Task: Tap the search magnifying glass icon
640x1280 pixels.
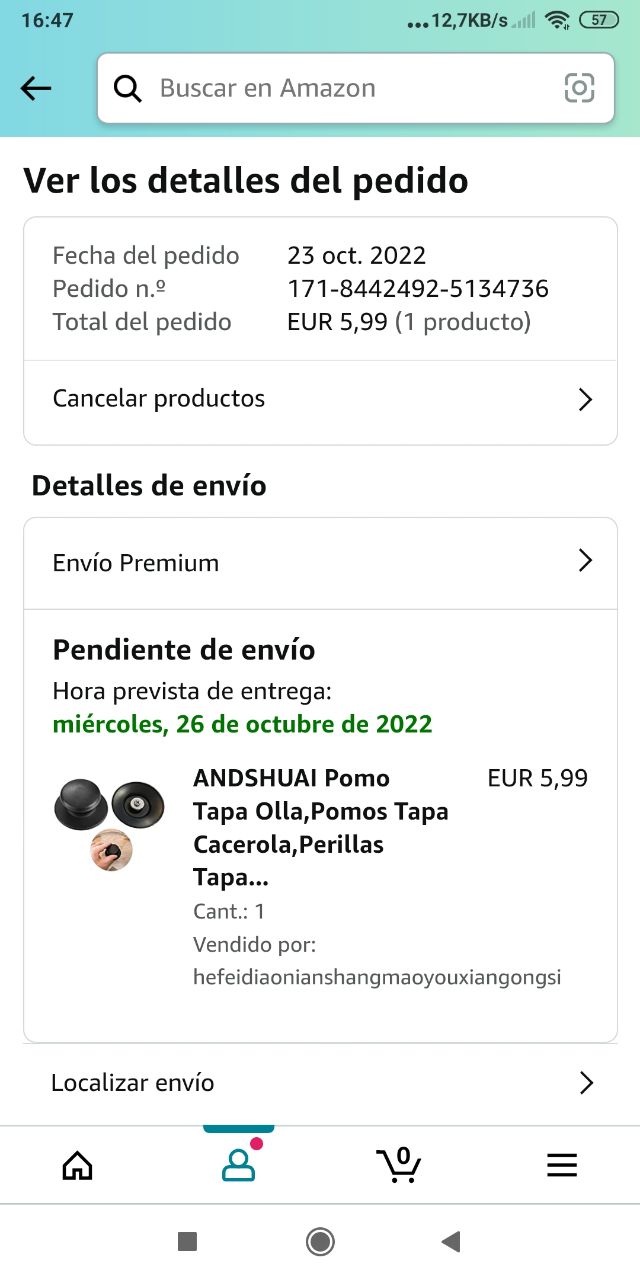Action: click(x=128, y=89)
